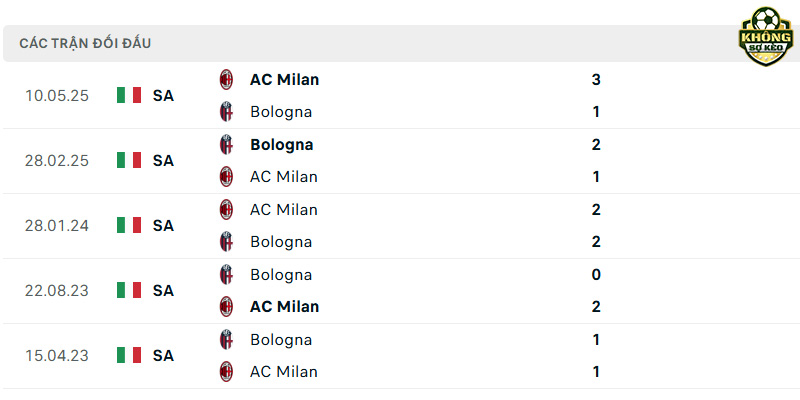Click AC Milan crest in 28.01.24 match
Viewport: 800px width, 400px height.
point(226,210)
